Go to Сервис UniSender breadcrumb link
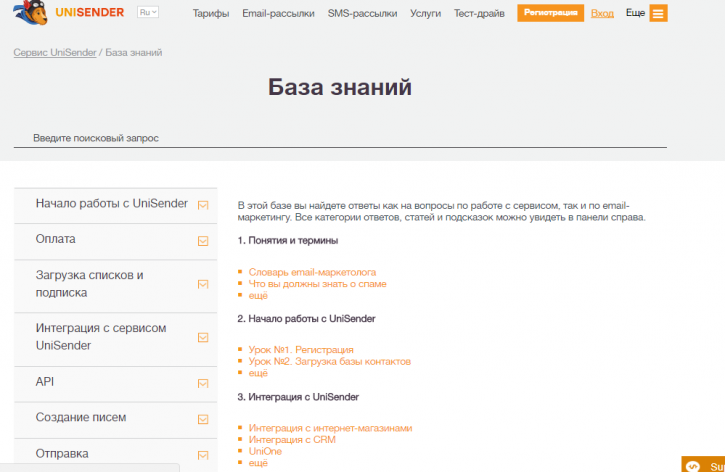 (55, 52)
